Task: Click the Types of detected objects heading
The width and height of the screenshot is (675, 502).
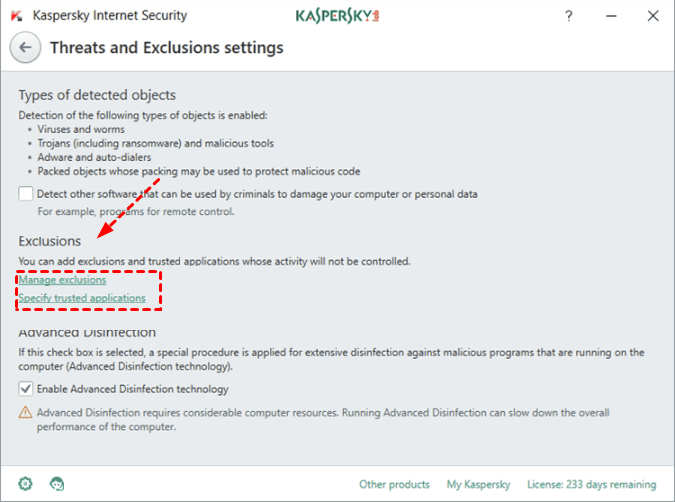Action: coord(97,95)
